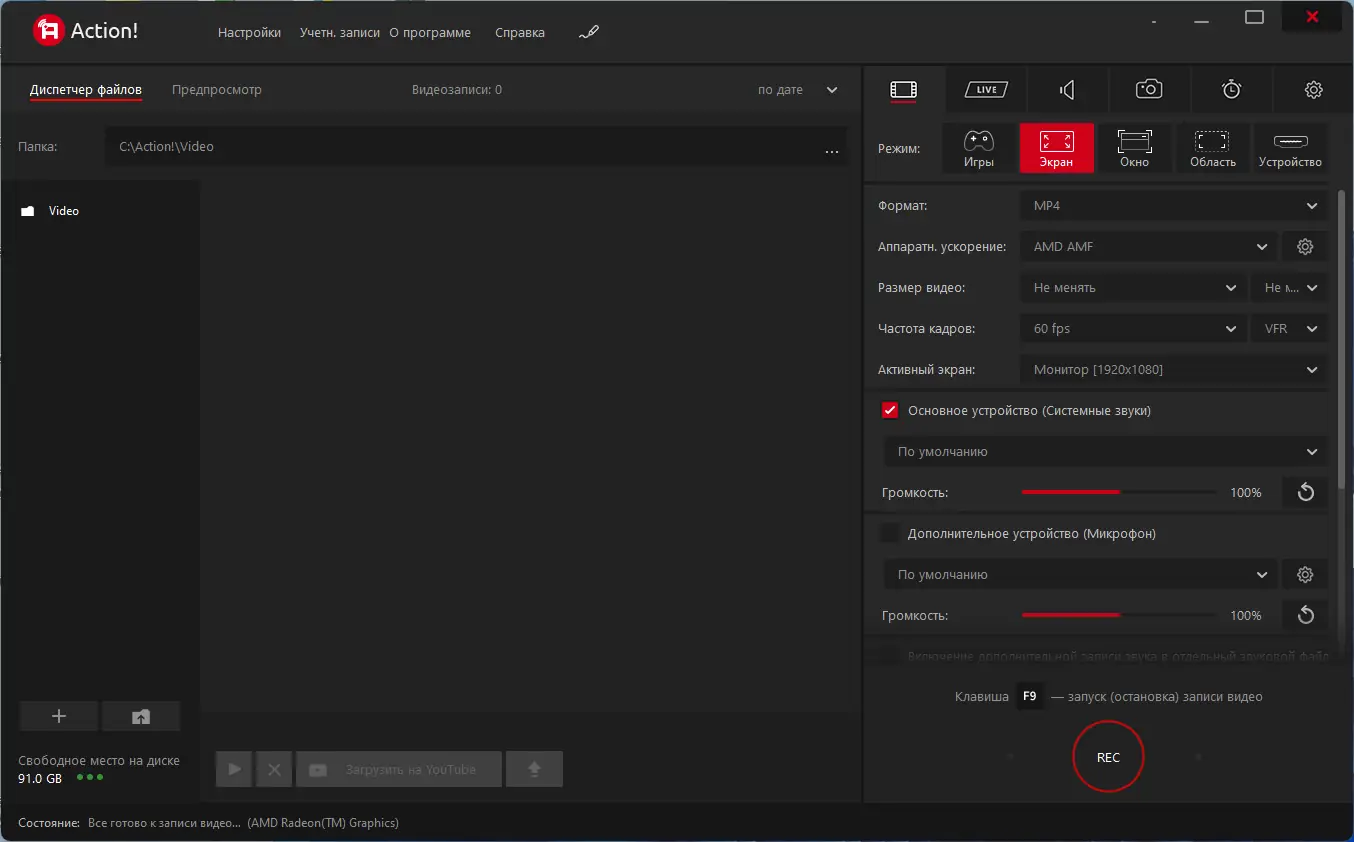The height and width of the screenshot is (842, 1354).
Task: Start recording with the REC button
Action: click(x=1108, y=758)
